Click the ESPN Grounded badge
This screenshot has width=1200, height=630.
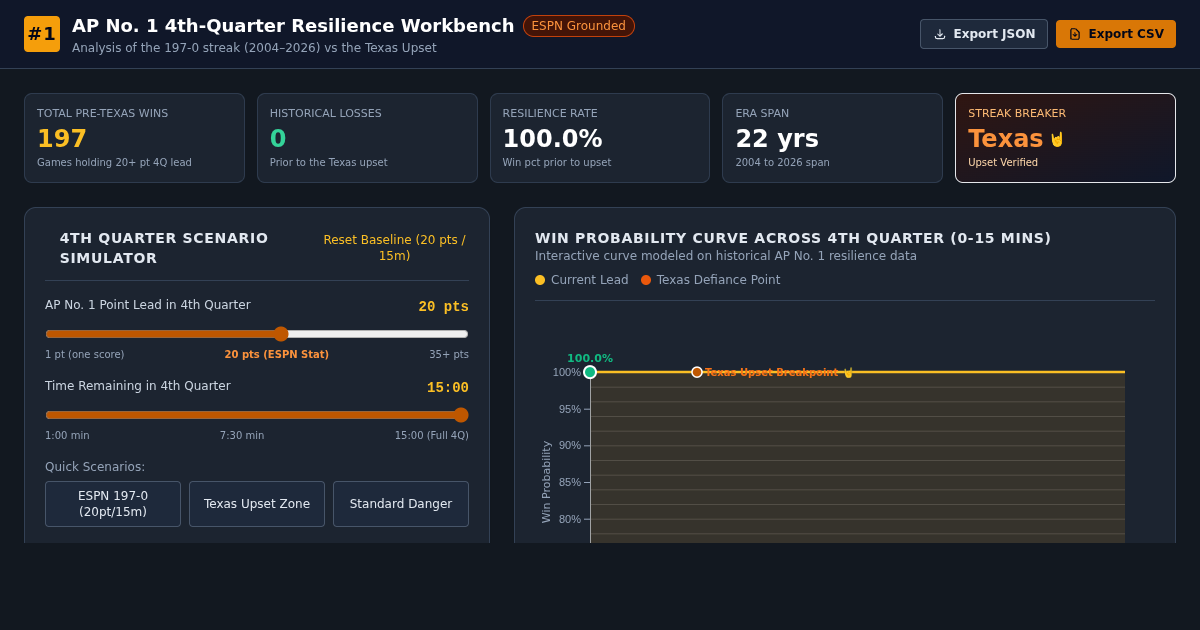579,26
